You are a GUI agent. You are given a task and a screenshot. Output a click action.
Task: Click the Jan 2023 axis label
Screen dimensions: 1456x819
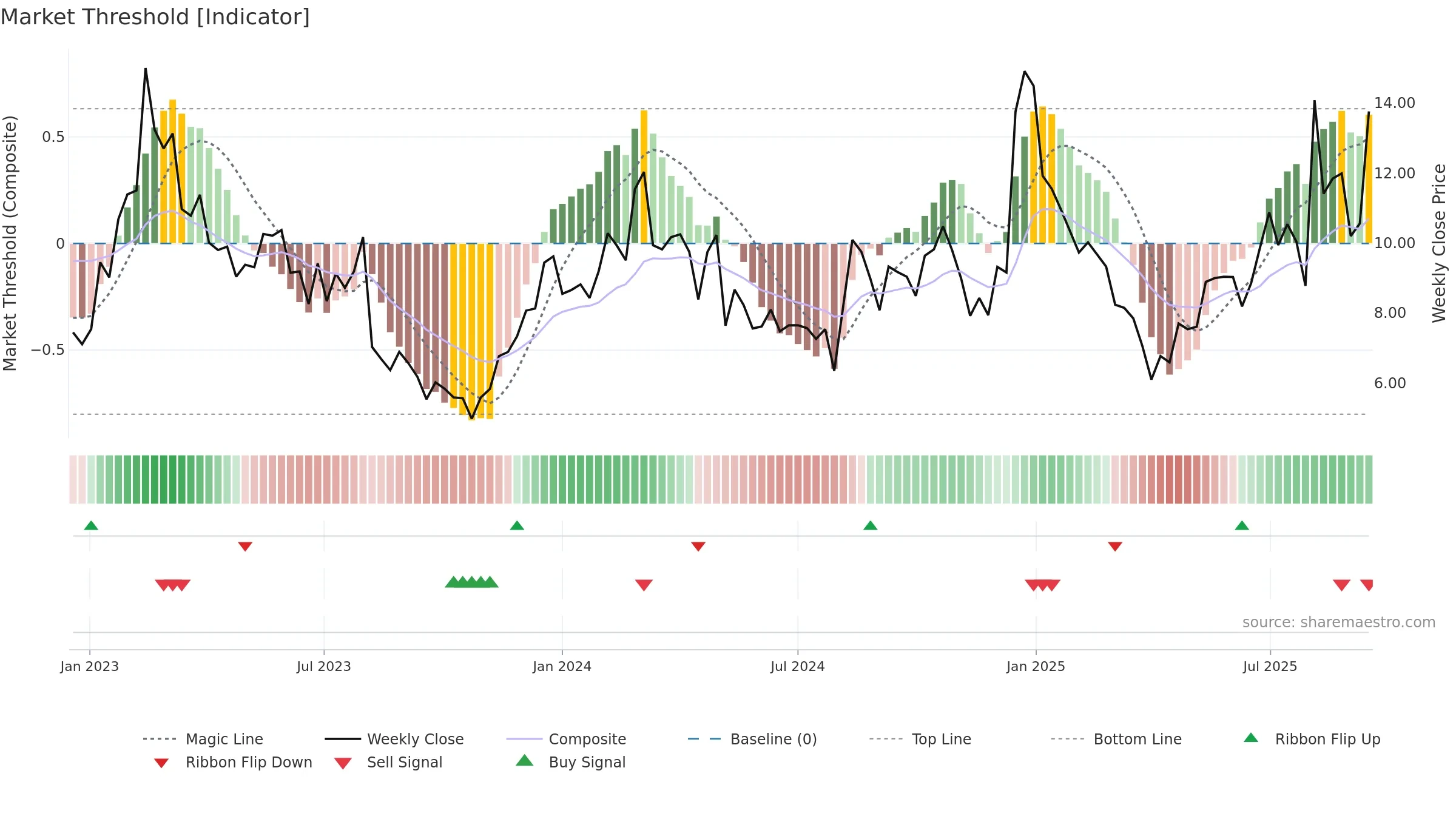click(90, 666)
